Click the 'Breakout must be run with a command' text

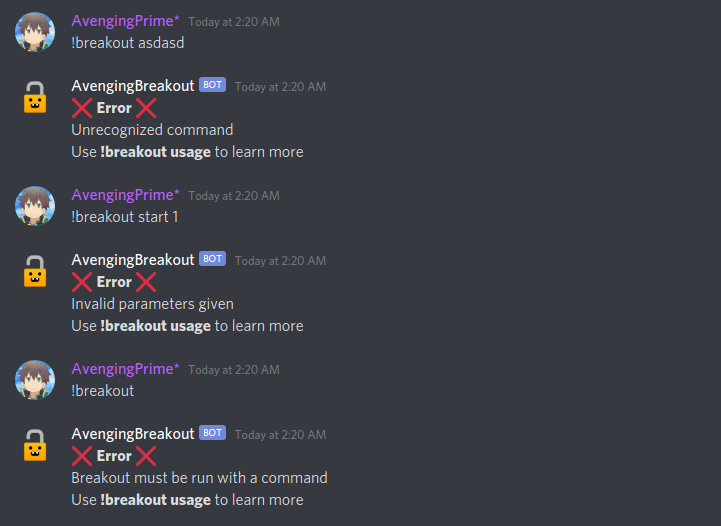[x=200, y=478]
